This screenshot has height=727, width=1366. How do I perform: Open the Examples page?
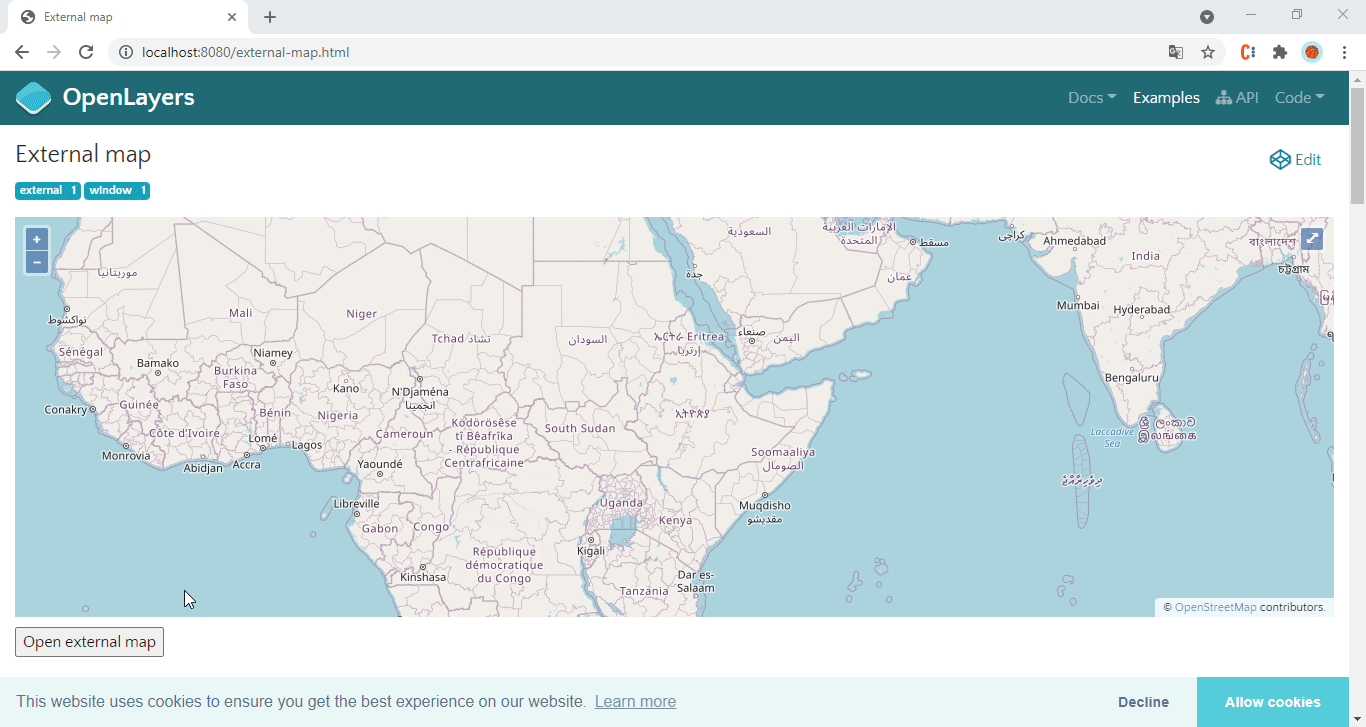point(1166,98)
